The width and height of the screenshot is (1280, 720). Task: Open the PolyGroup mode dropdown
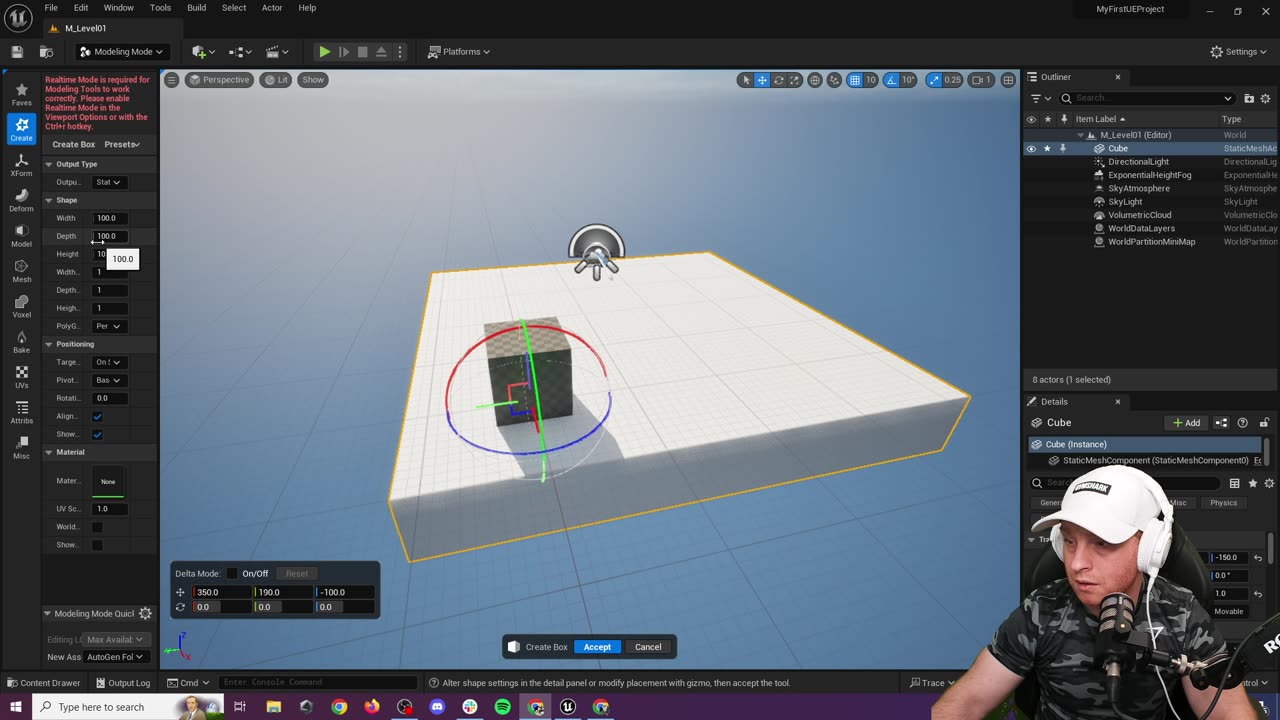108,326
